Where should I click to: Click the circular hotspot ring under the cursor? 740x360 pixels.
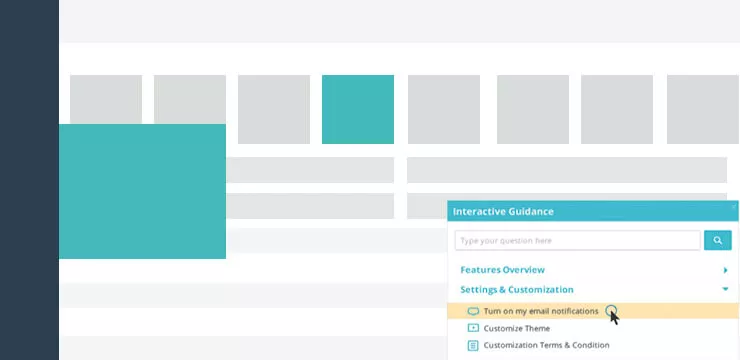(611, 310)
